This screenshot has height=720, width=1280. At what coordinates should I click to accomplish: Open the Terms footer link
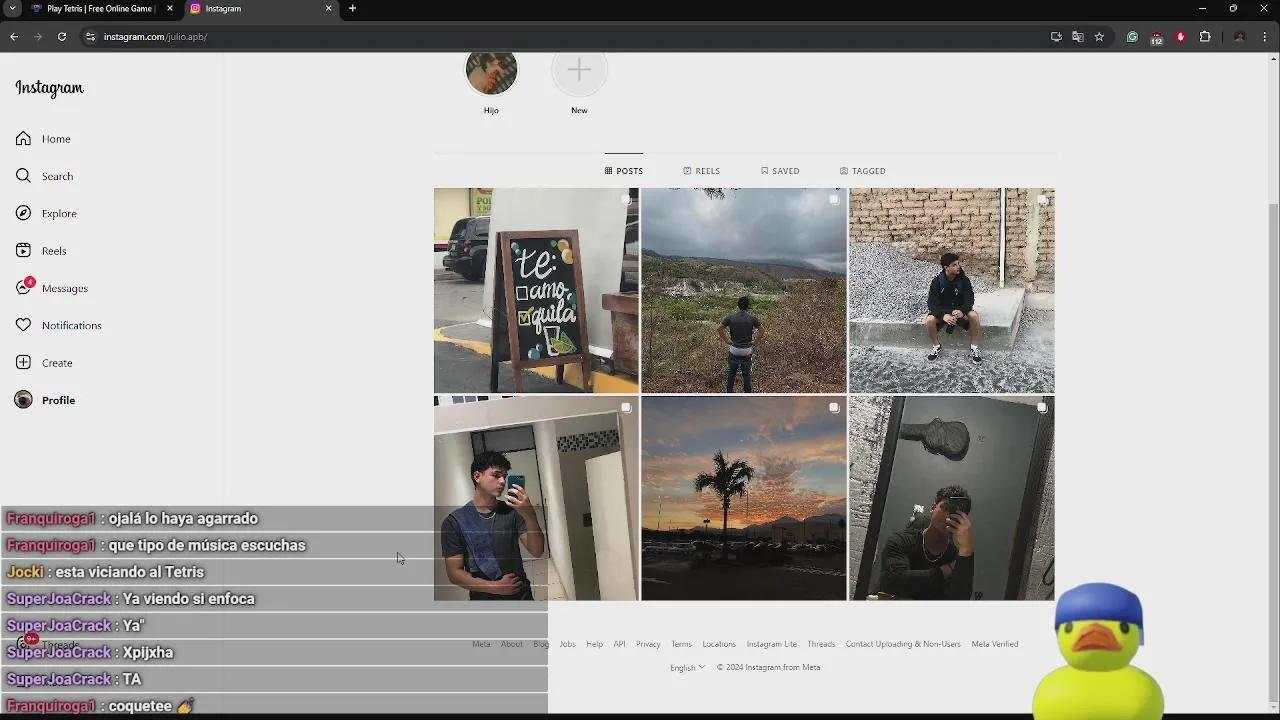click(681, 644)
